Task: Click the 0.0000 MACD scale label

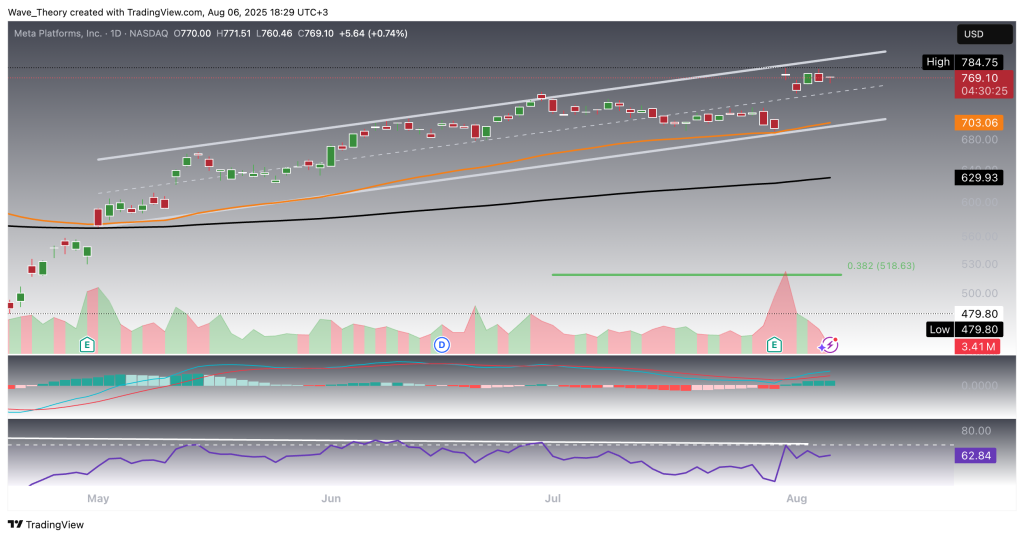Action: point(979,385)
